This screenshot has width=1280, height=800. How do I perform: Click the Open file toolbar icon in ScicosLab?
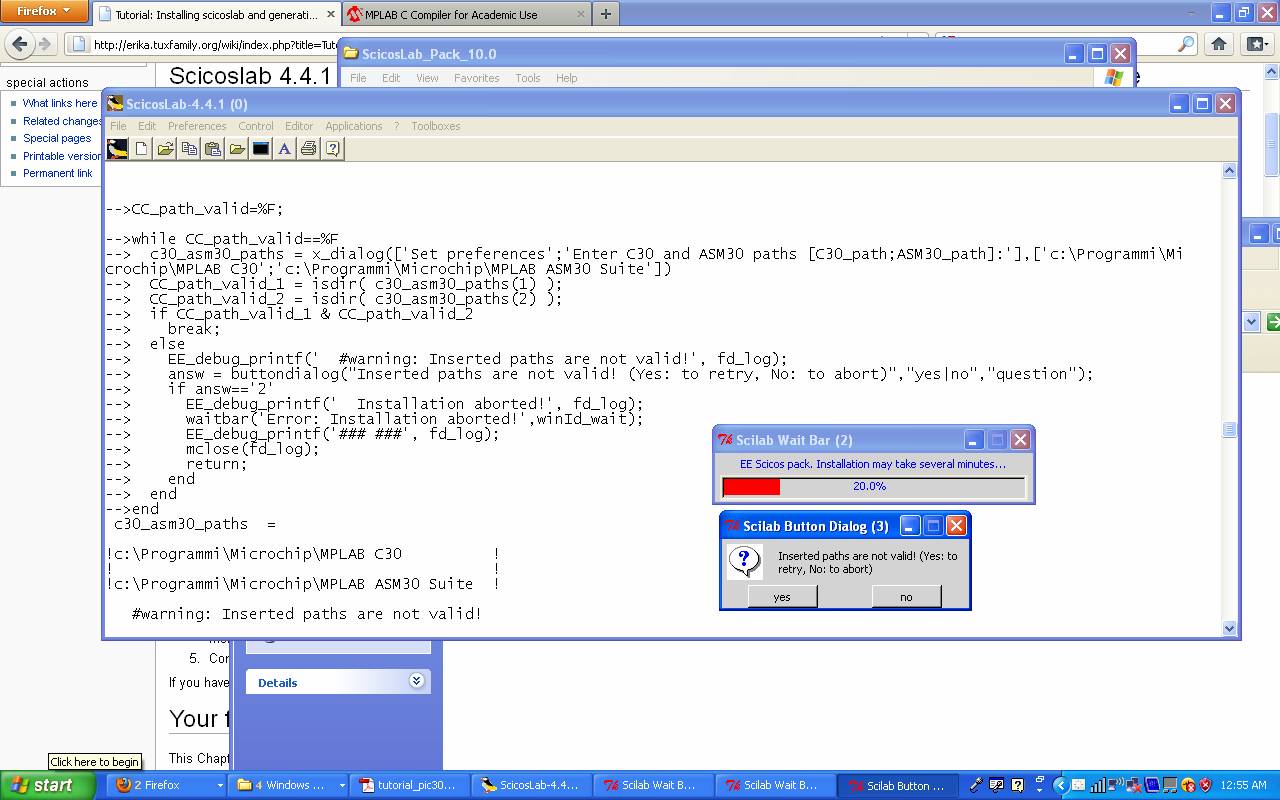pyautogui.click(x=165, y=149)
